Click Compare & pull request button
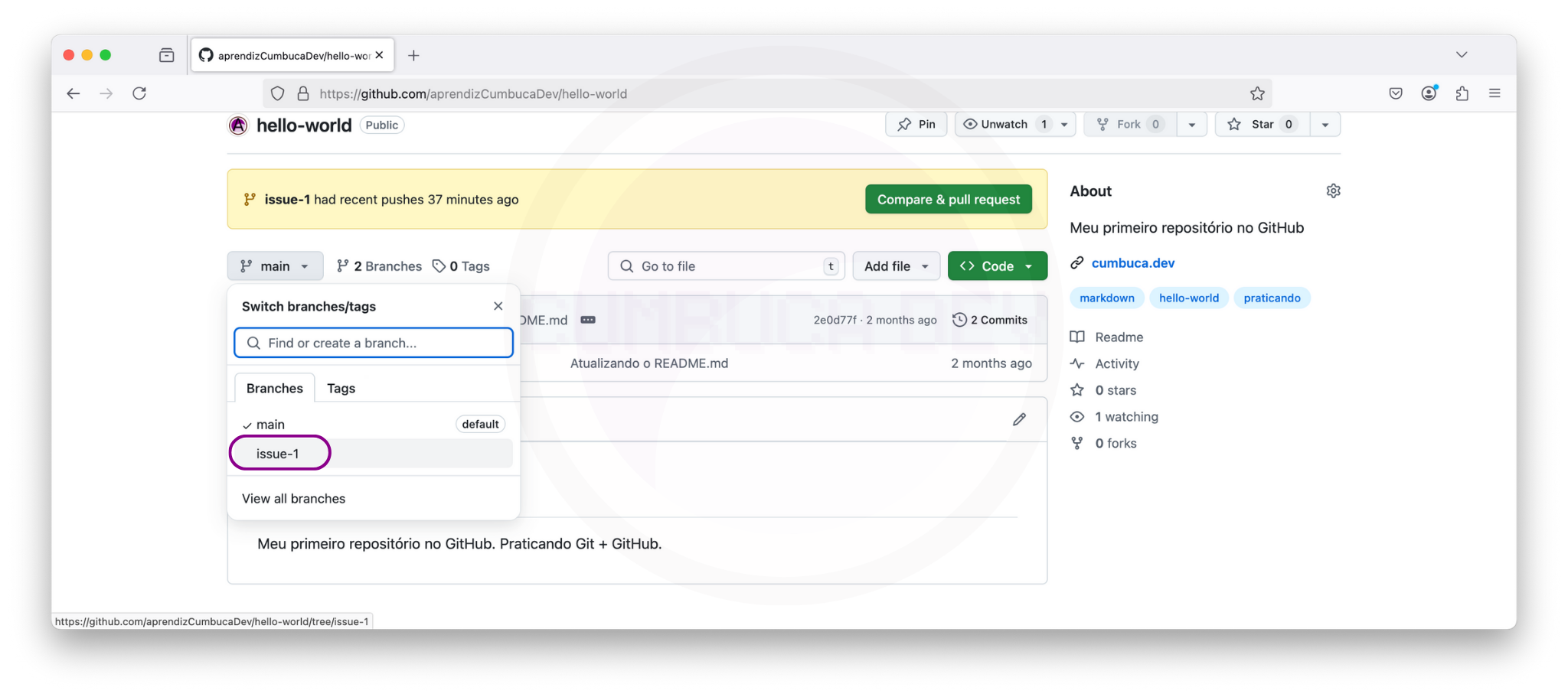This screenshot has width=1568, height=697. point(948,200)
